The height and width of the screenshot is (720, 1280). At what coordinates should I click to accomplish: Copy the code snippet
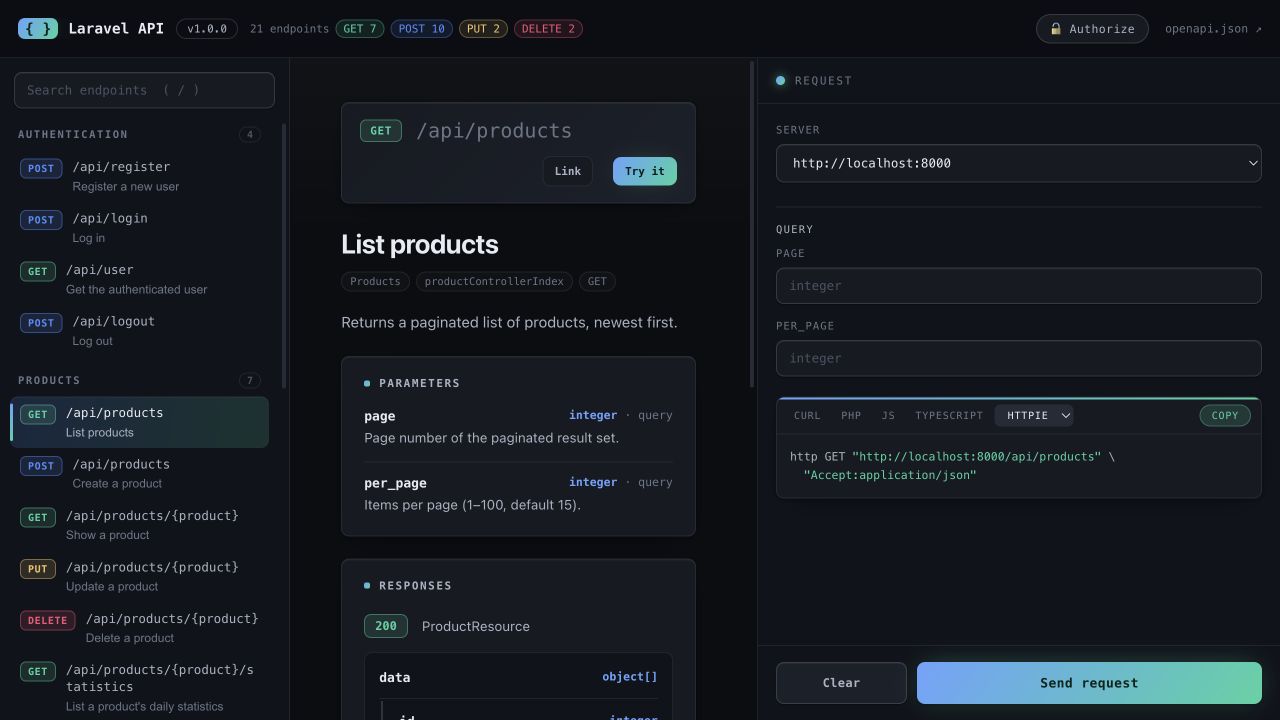click(1225, 415)
